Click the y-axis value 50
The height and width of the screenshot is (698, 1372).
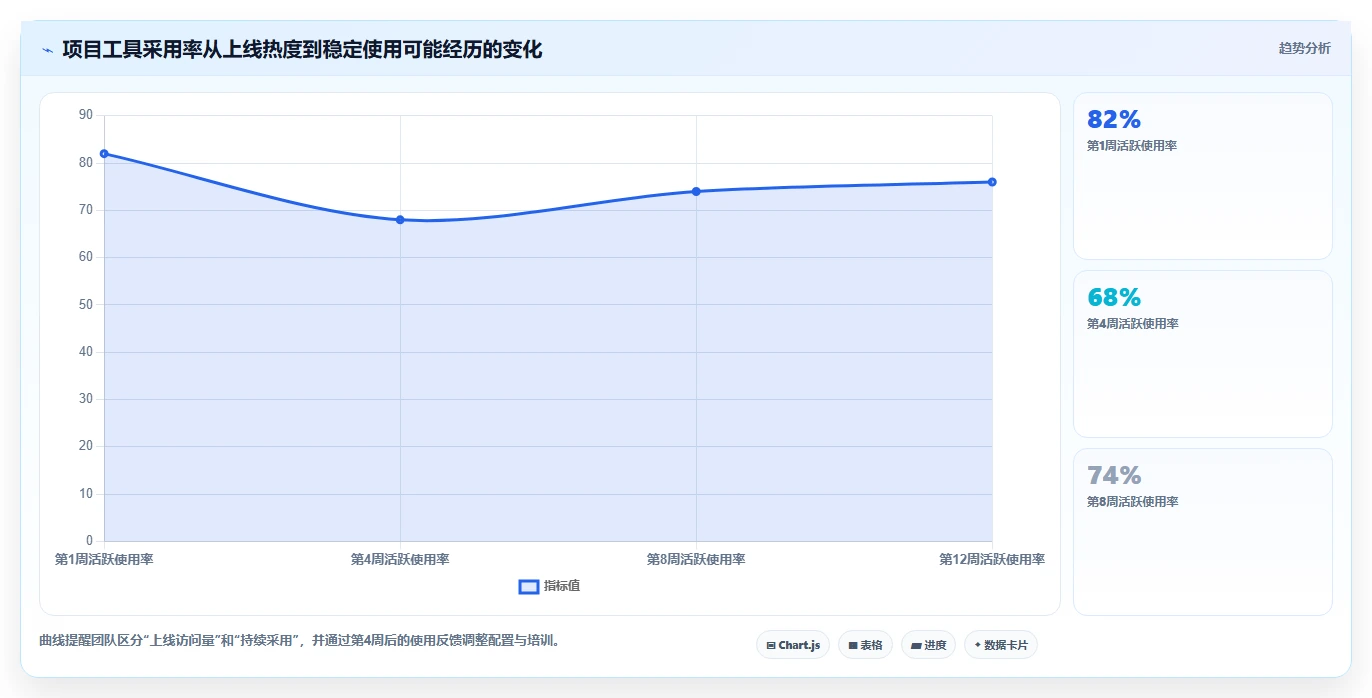[x=85, y=304]
